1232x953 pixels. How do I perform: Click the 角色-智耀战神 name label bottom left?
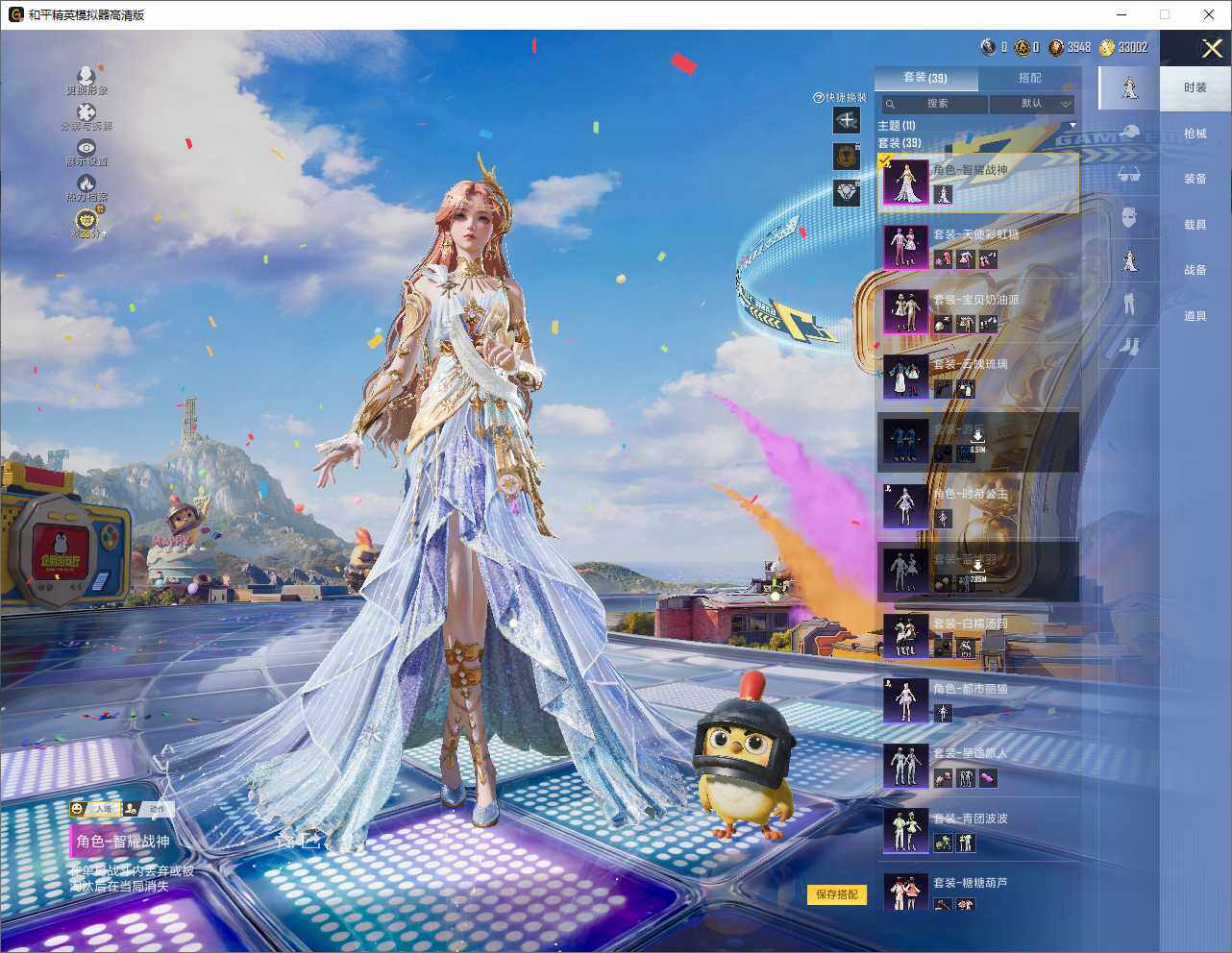pos(123,842)
